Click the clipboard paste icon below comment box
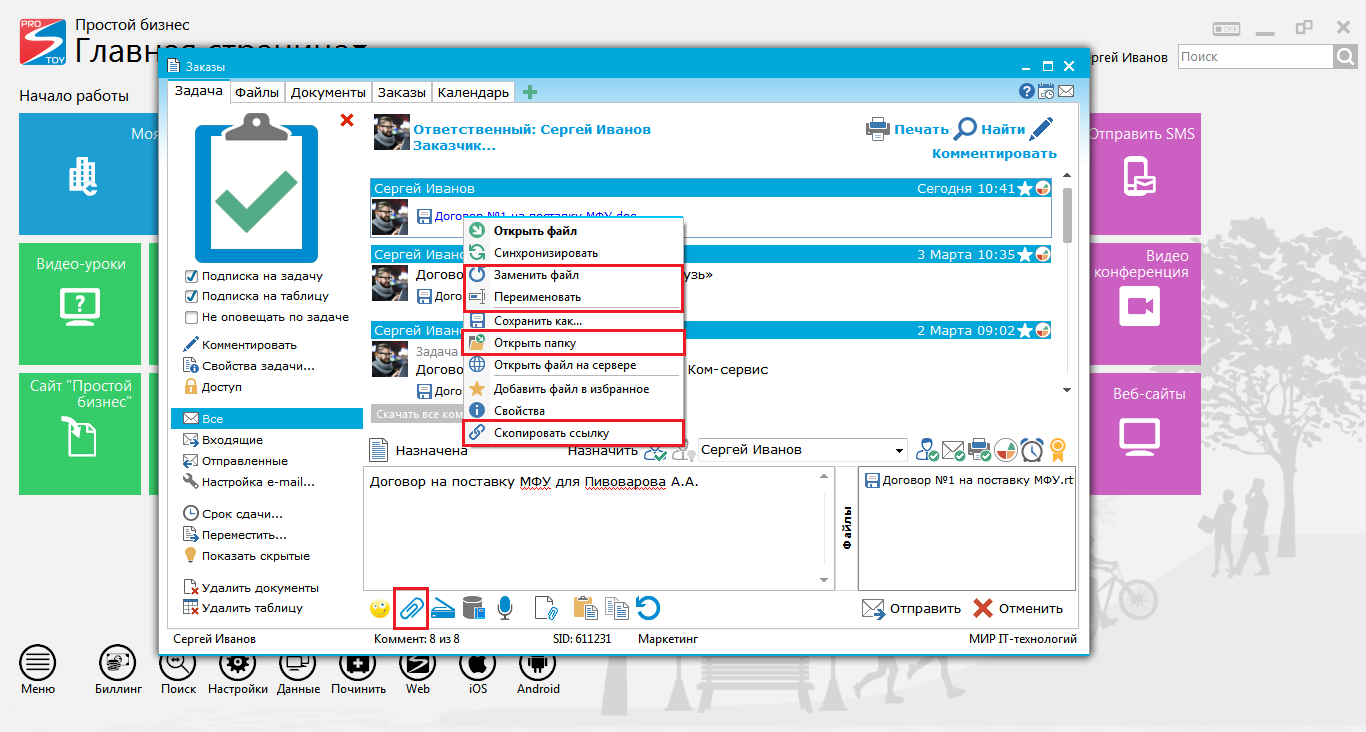1366x732 pixels. point(585,608)
